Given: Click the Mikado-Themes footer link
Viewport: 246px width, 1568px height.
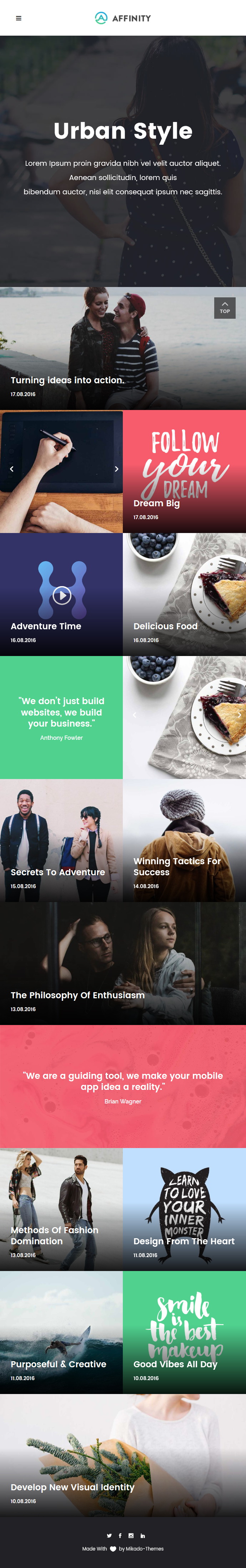Looking at the screenshot, I should 145,1549.
